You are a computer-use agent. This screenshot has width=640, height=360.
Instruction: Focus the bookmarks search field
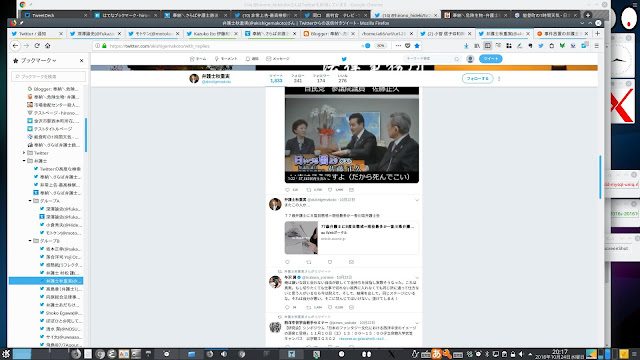[49, 76]
